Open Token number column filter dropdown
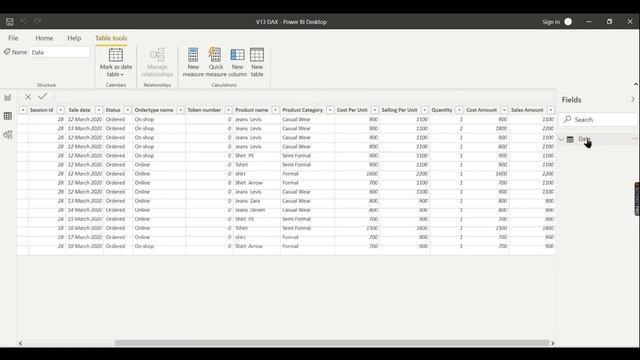 (x=228, y=110)
